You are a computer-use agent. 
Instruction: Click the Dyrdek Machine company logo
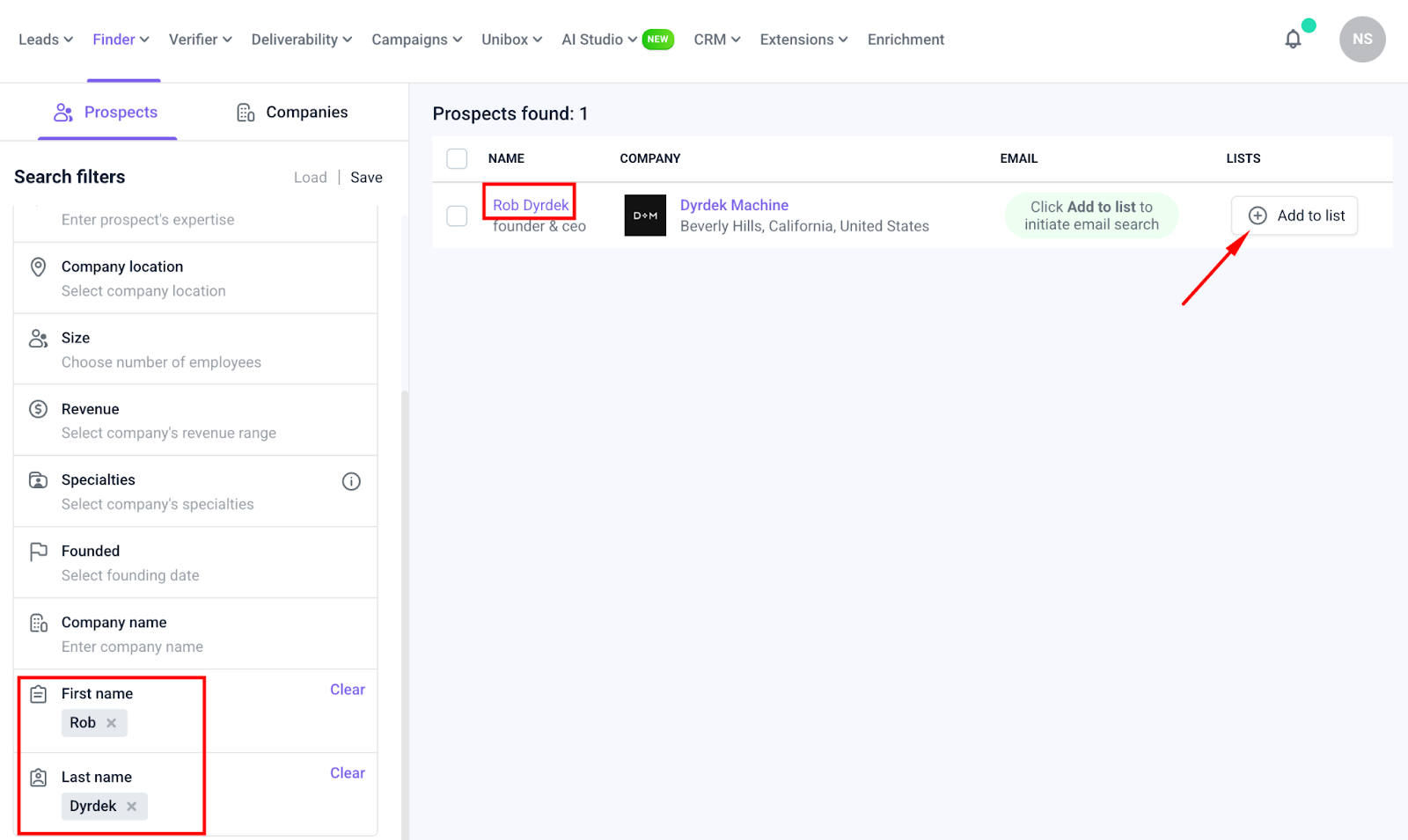tap(645, 215)
